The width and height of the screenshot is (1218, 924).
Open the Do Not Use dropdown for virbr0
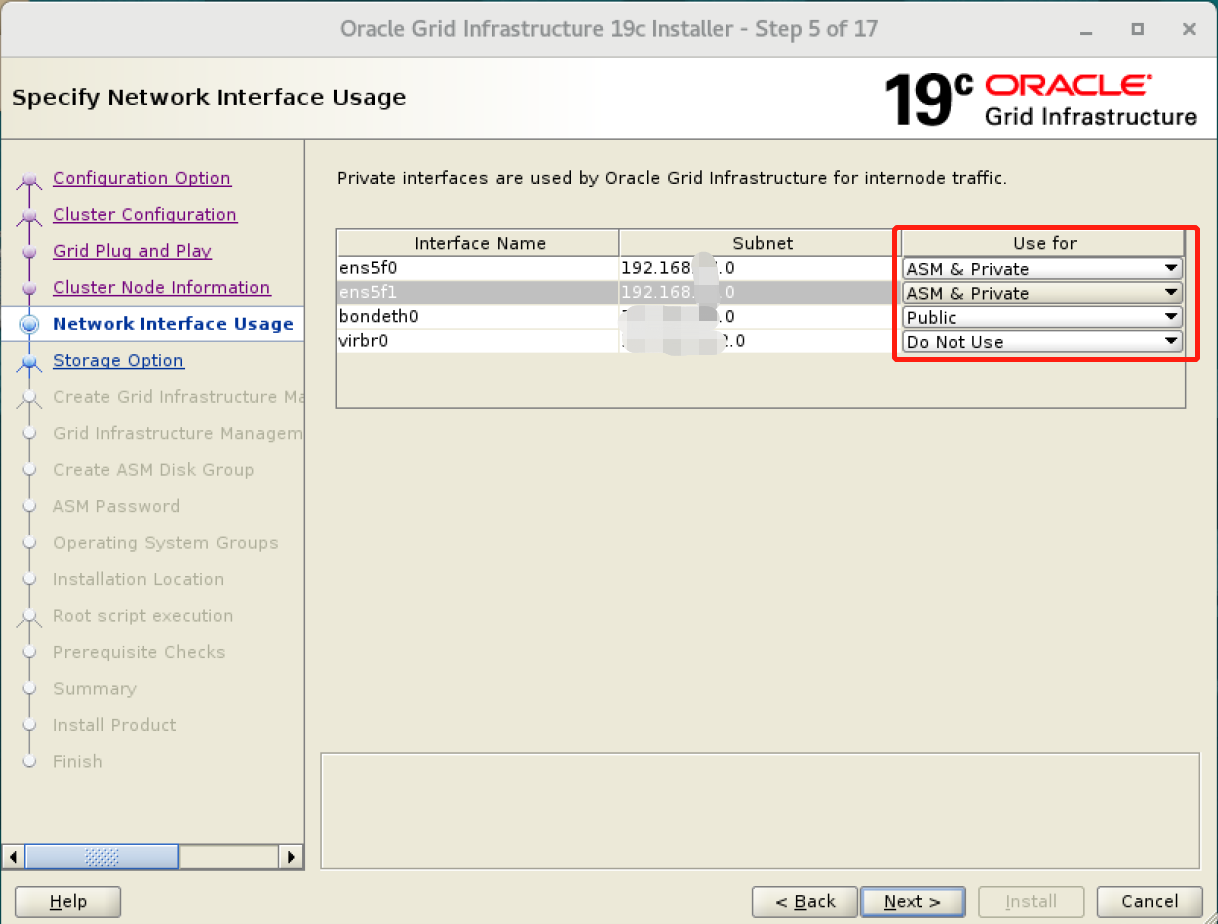1043,341
